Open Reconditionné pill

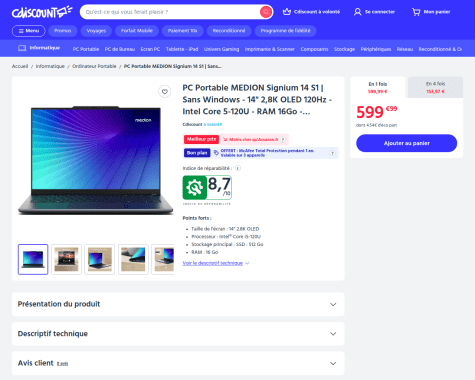pyautogui.click(x=229, y=31)
